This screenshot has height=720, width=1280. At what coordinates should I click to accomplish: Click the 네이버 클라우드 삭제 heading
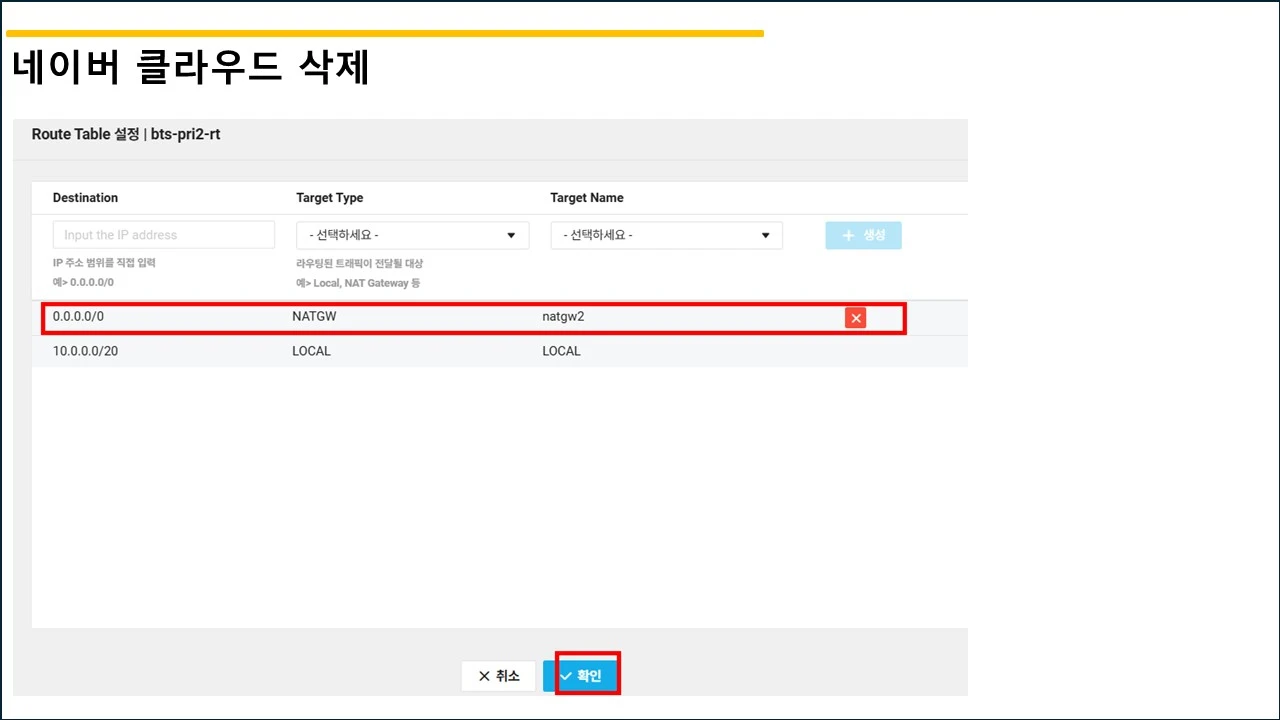(x=191, y=67)
